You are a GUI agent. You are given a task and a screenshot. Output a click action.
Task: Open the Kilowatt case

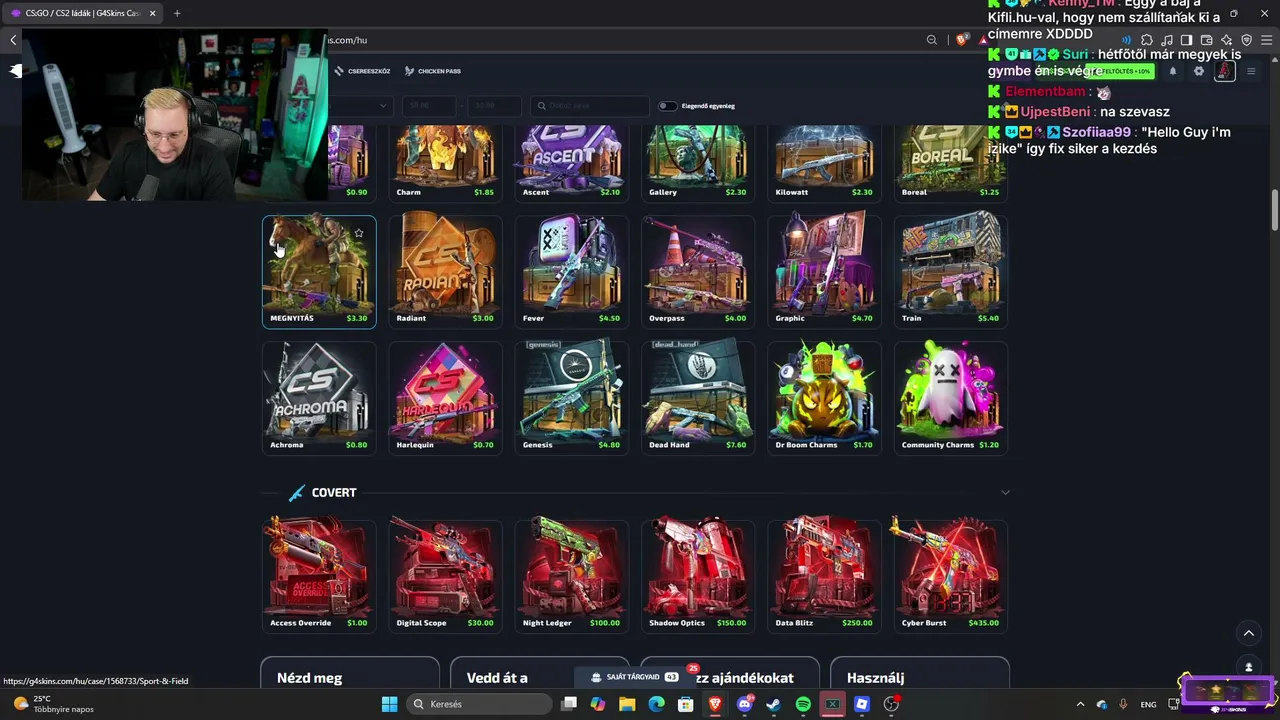(x=825, y=163)
